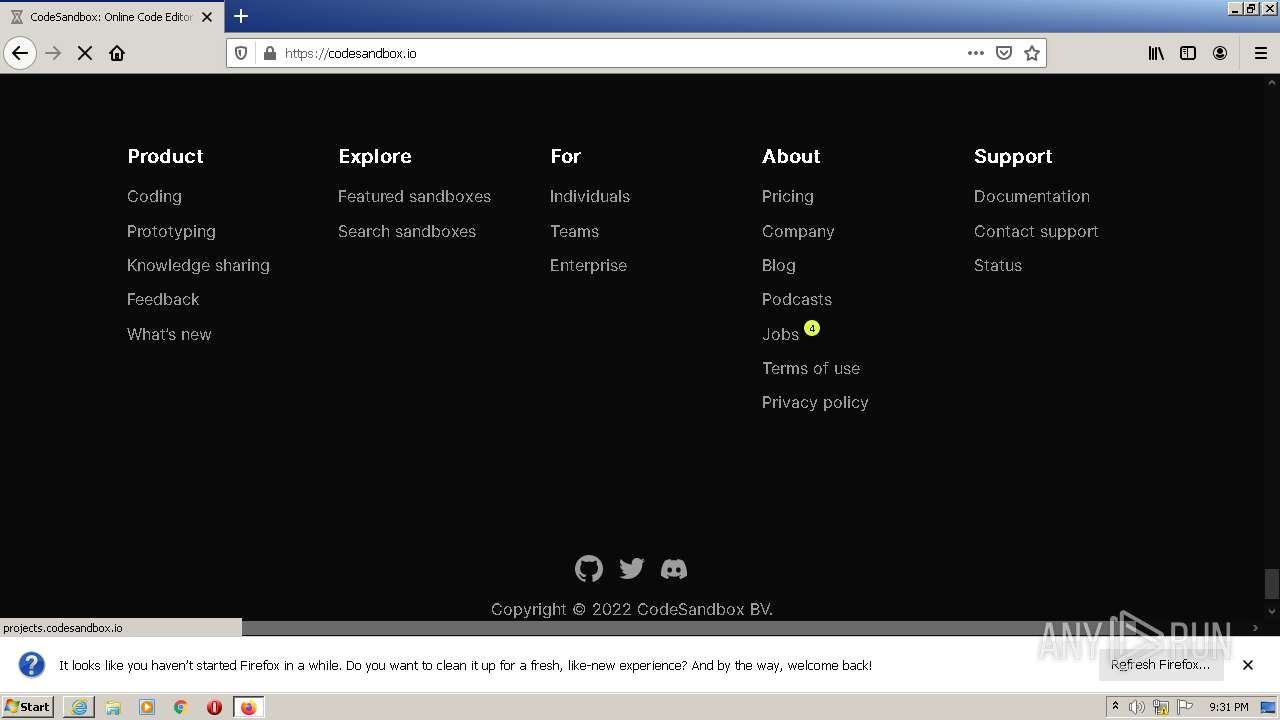1280x720 pixels.
Task: Open the Enterprise link
Action: (588, 265)
